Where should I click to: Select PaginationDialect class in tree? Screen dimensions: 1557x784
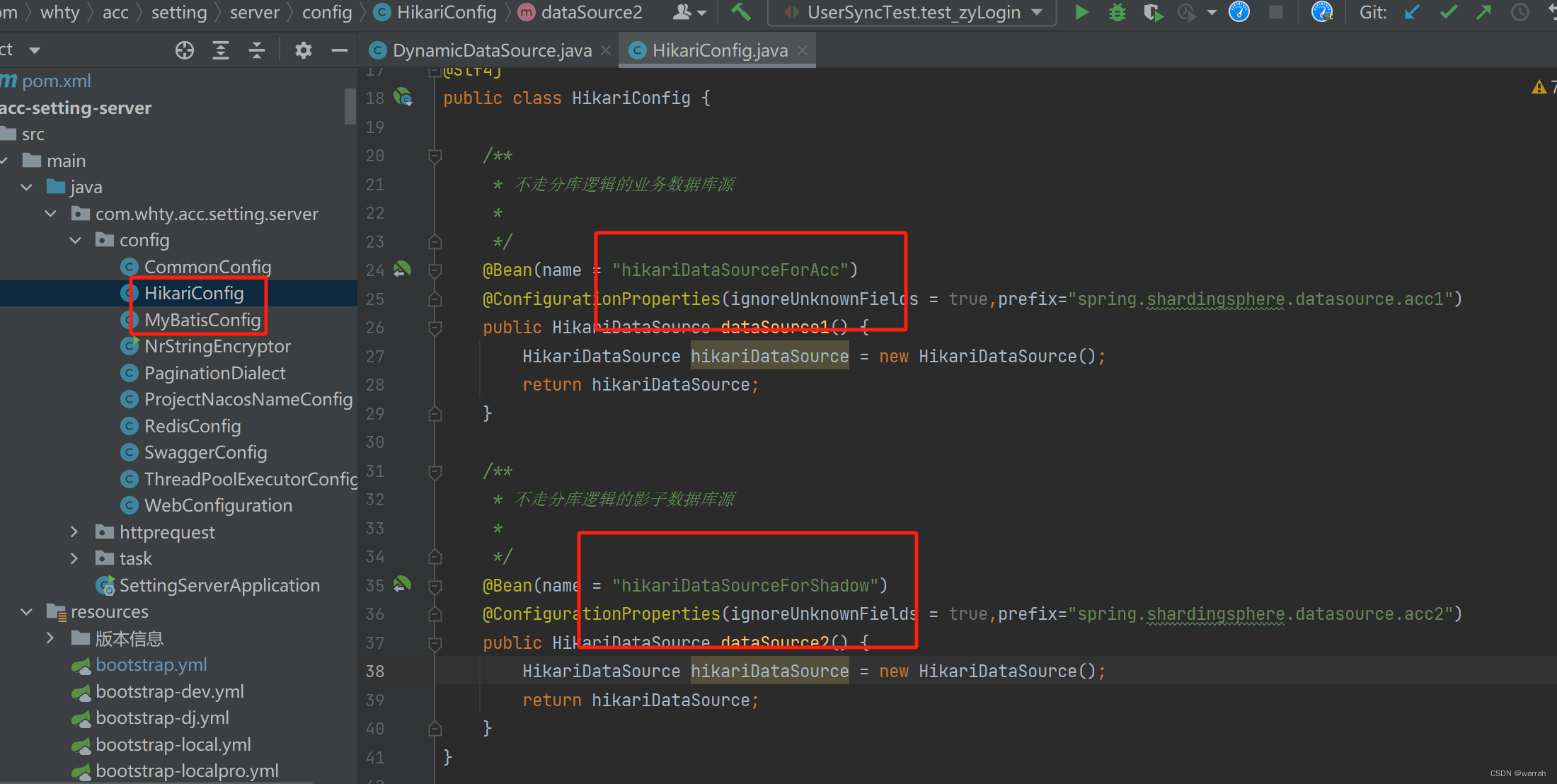[204, 373]
